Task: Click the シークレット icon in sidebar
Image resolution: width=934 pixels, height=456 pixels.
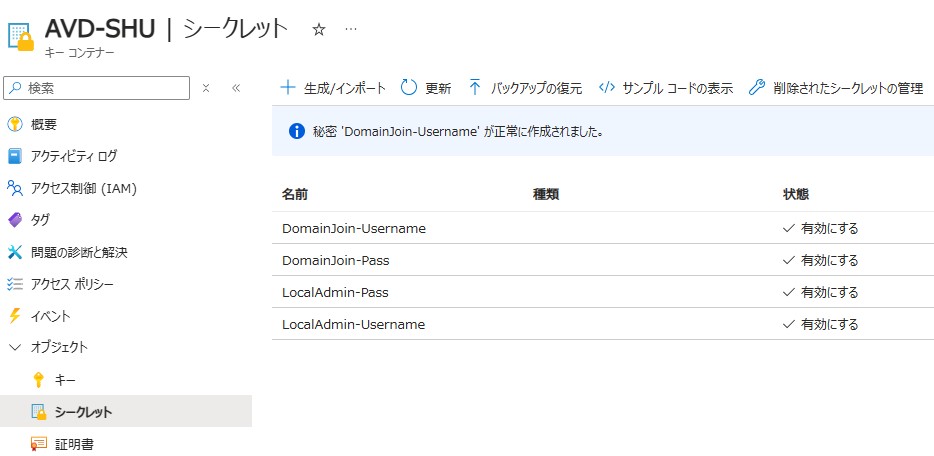Action: tap(39, 412)
